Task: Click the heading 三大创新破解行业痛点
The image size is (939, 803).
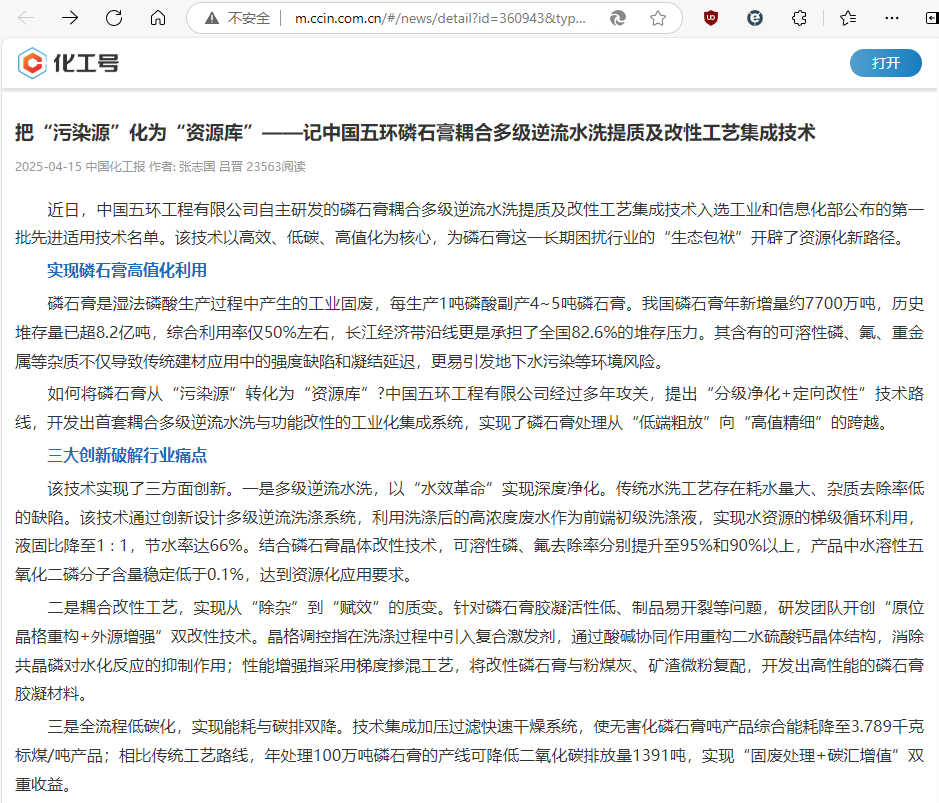Action: point(127,455)
